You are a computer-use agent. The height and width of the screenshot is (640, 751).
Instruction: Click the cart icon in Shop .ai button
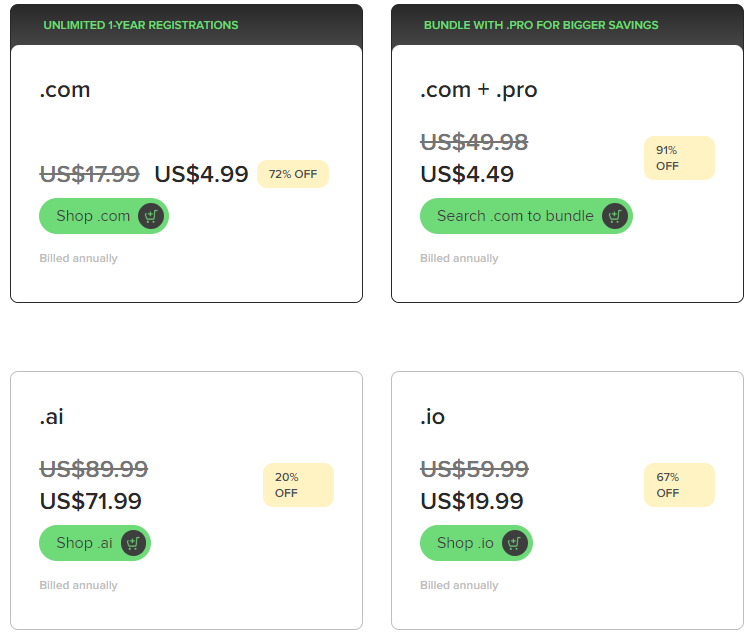pos(133,543)
